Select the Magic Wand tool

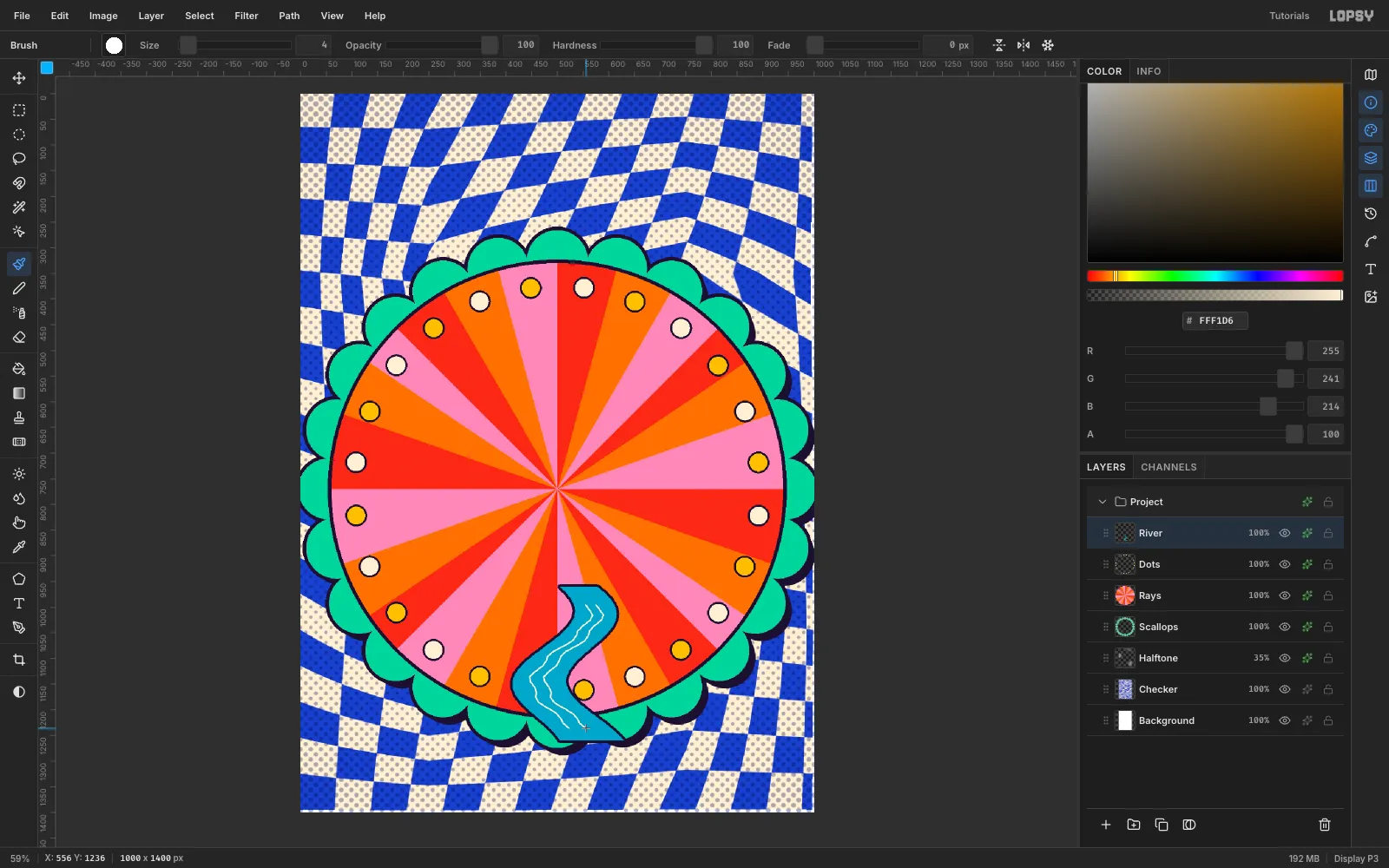pyautogui.click(x=19, y=207)
